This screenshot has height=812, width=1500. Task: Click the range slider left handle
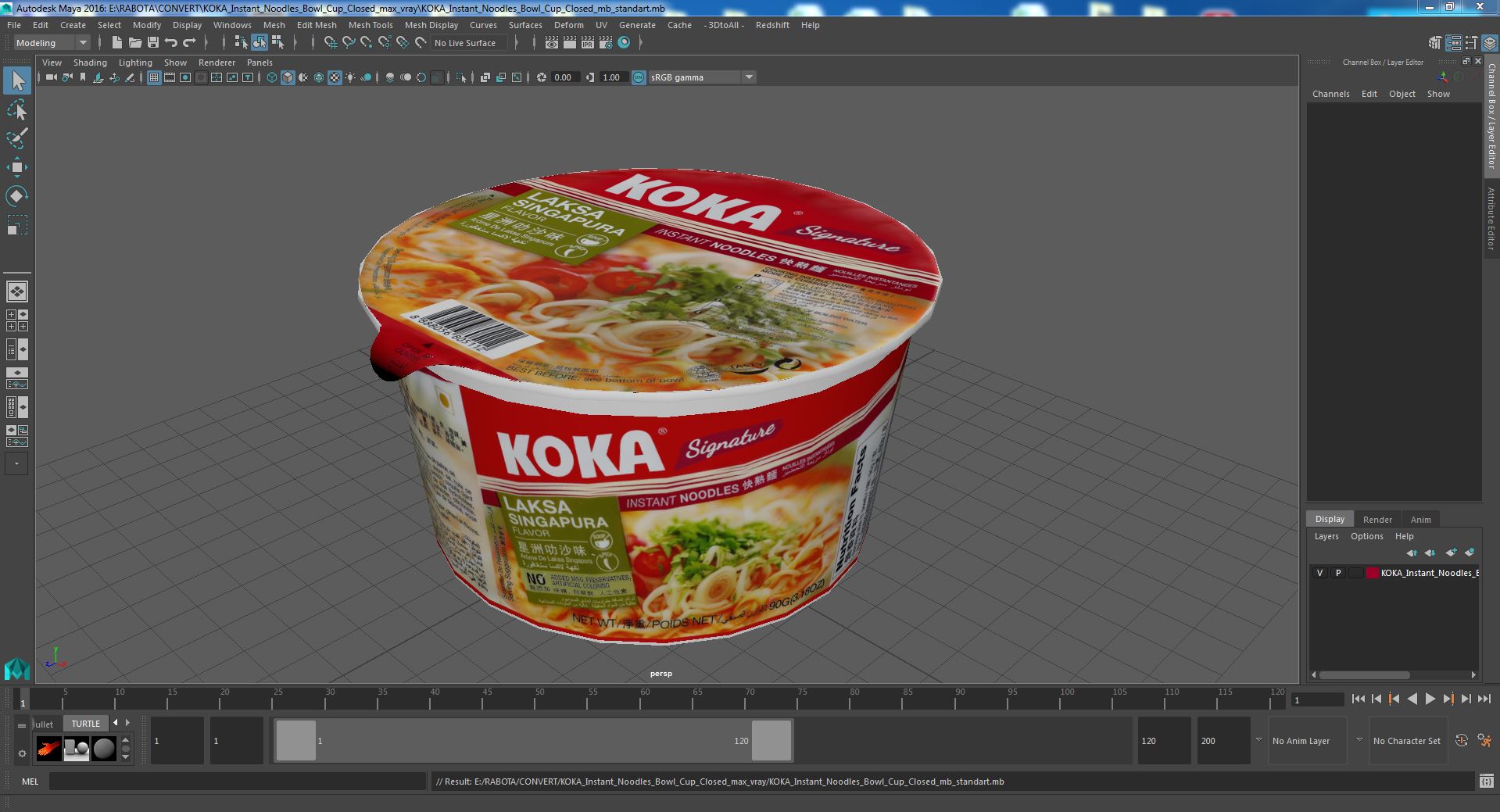tap(296, 740)
